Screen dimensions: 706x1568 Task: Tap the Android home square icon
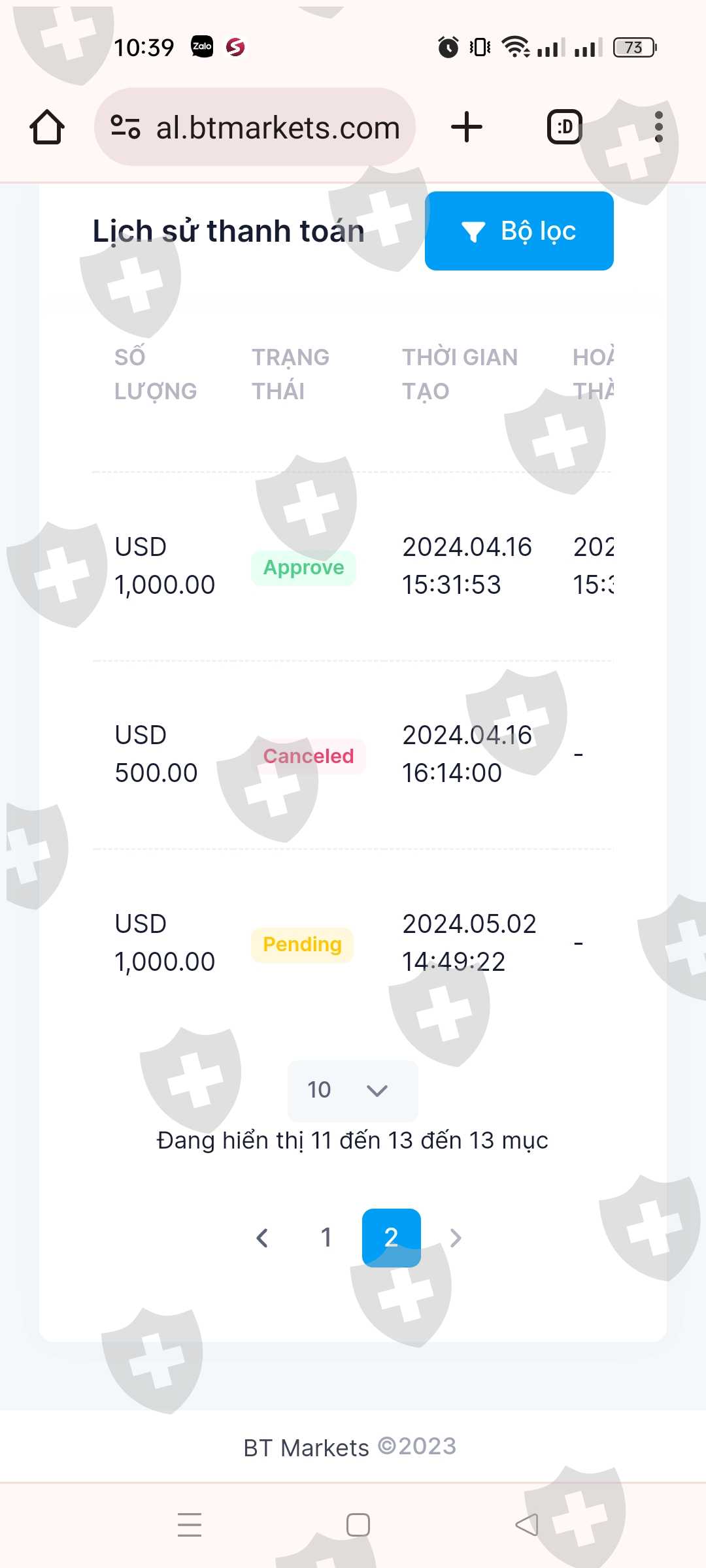point(358,1525)
